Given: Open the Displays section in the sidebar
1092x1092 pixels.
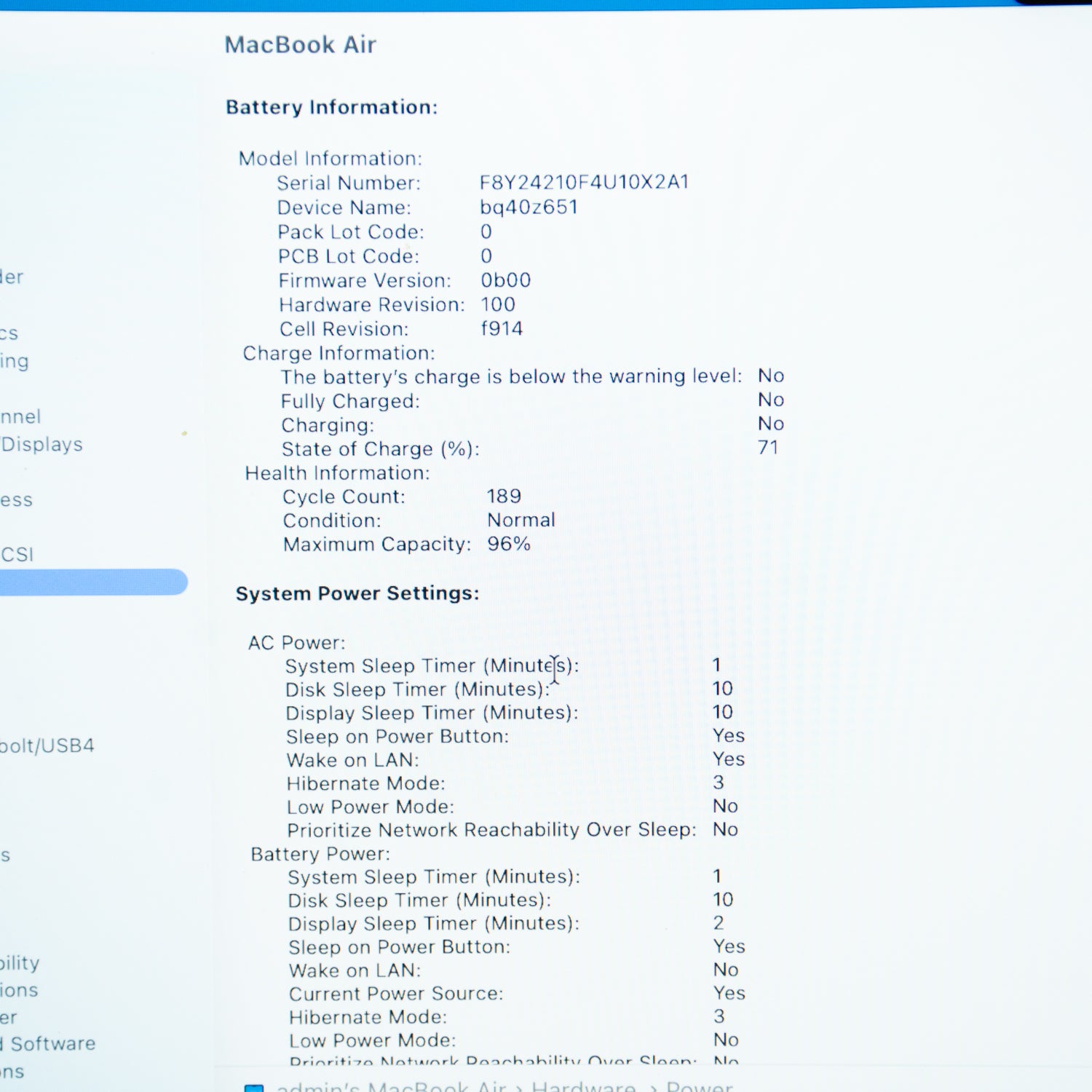Looking at the screenshot, I should point(40,444).
